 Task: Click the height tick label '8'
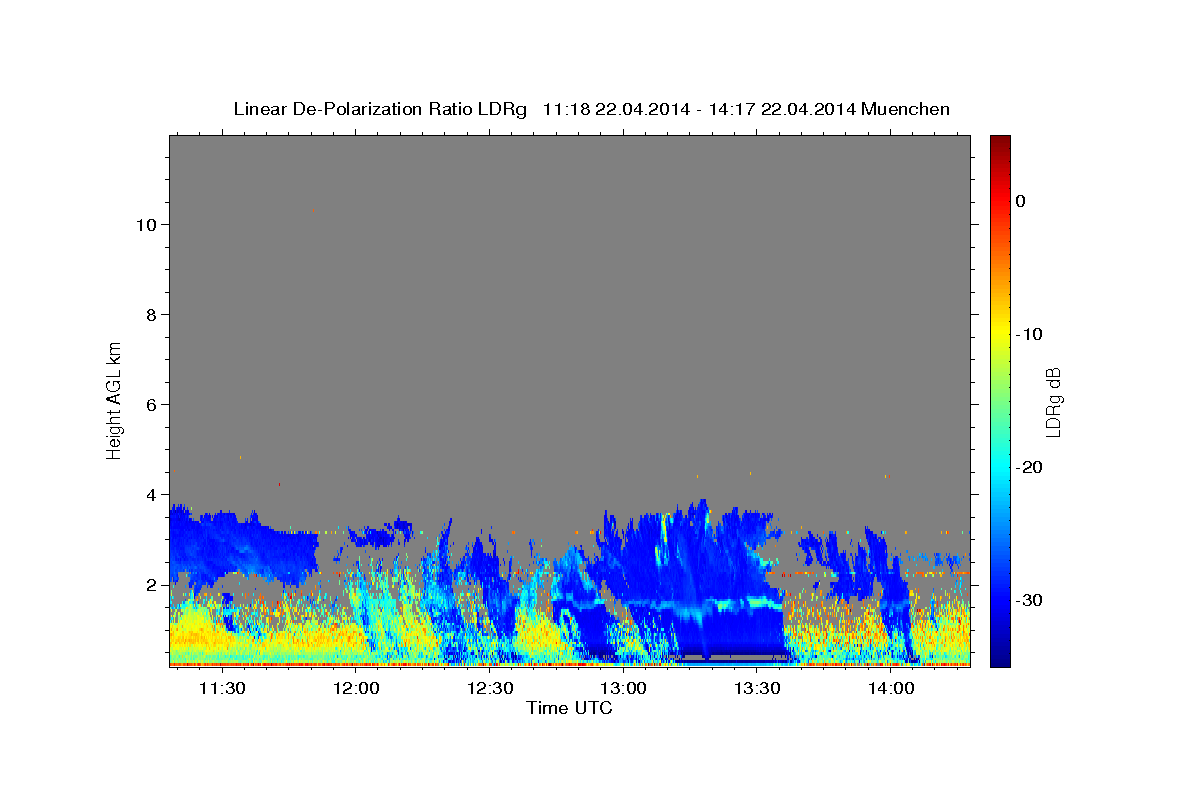click(152, 315)
